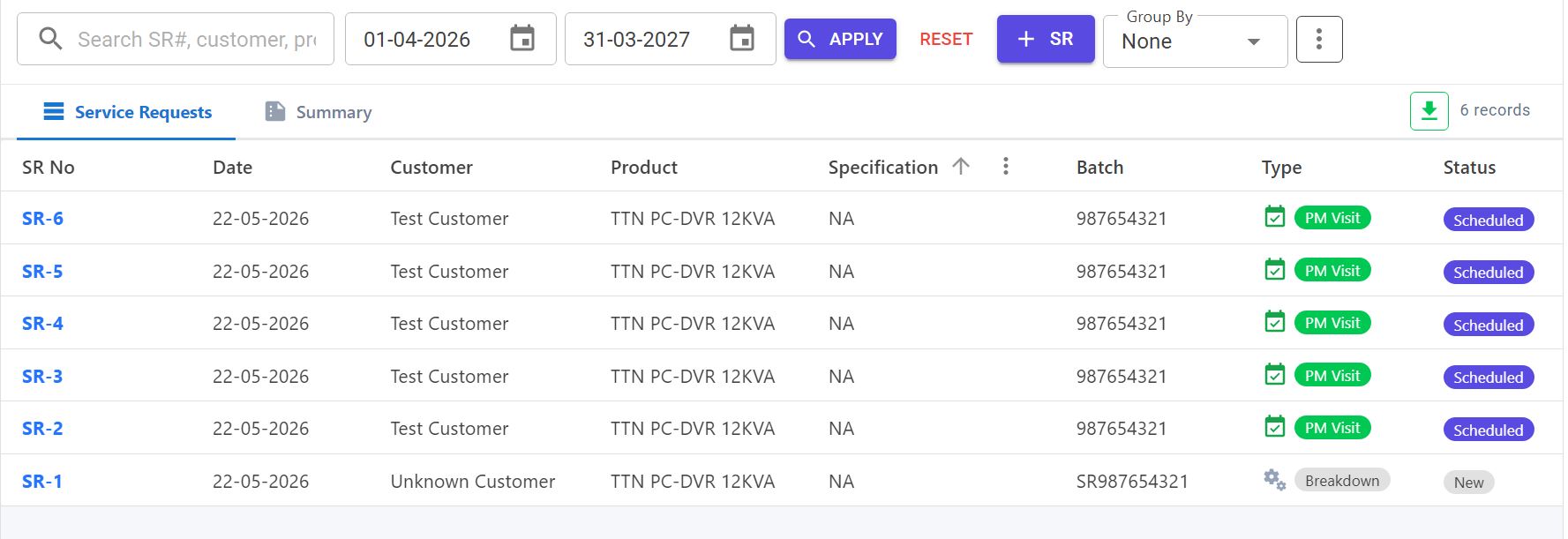Toggle Specification column sort arrow

coord(961,166)
